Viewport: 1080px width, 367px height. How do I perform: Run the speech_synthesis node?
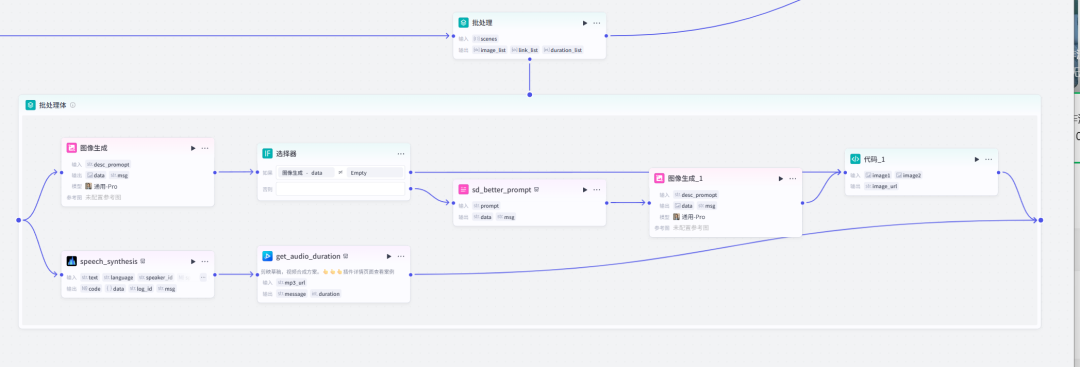pyautogui.click(x=194, y=261)
